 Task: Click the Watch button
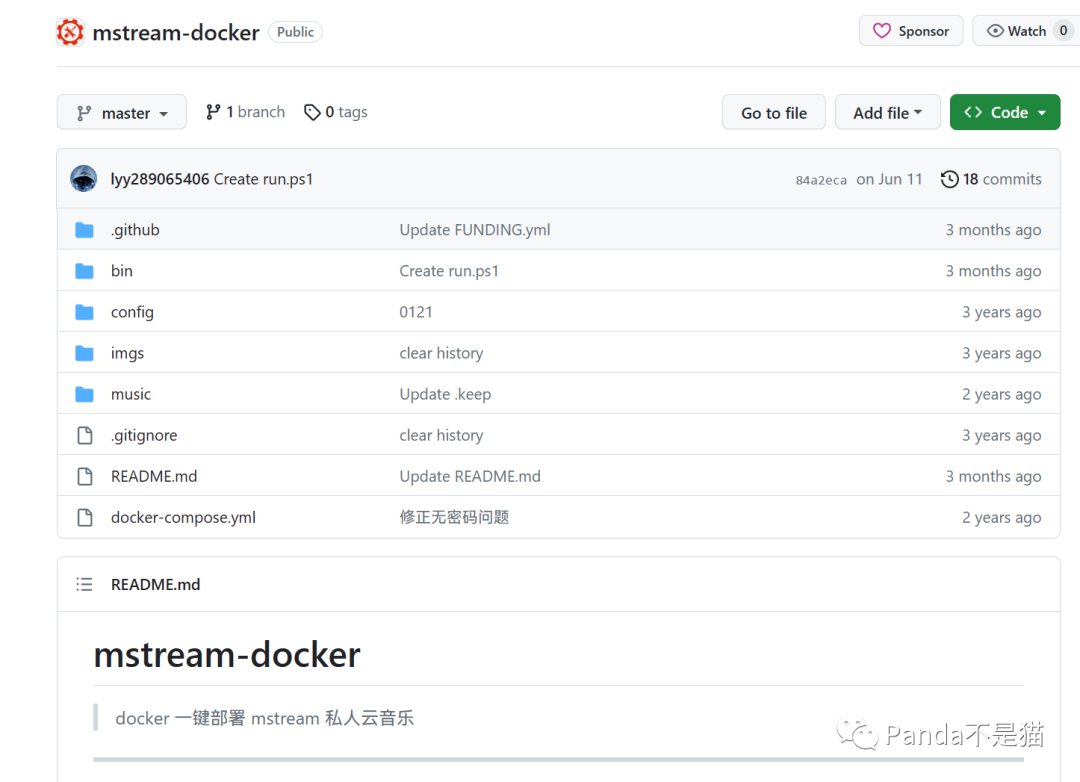[1026, 31]
